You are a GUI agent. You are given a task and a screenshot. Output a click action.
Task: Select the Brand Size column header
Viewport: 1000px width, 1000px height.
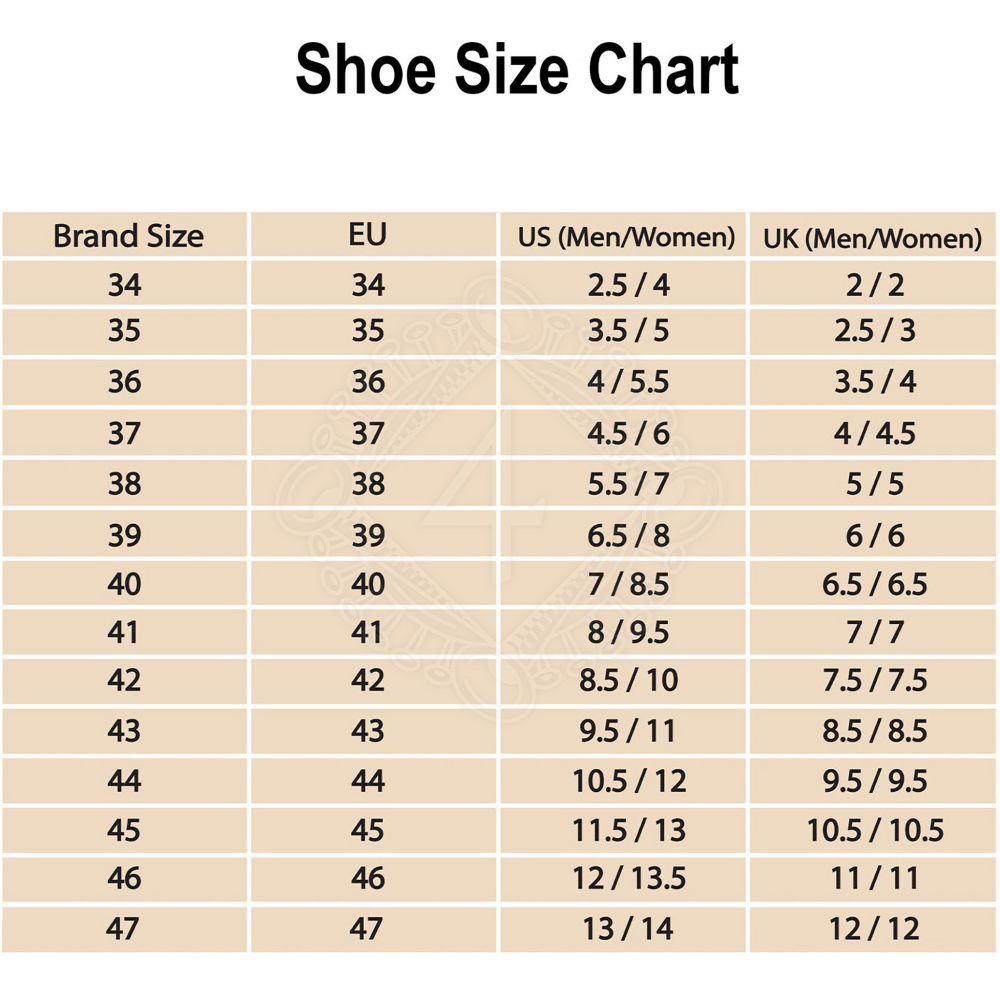(x=127, y=236)
